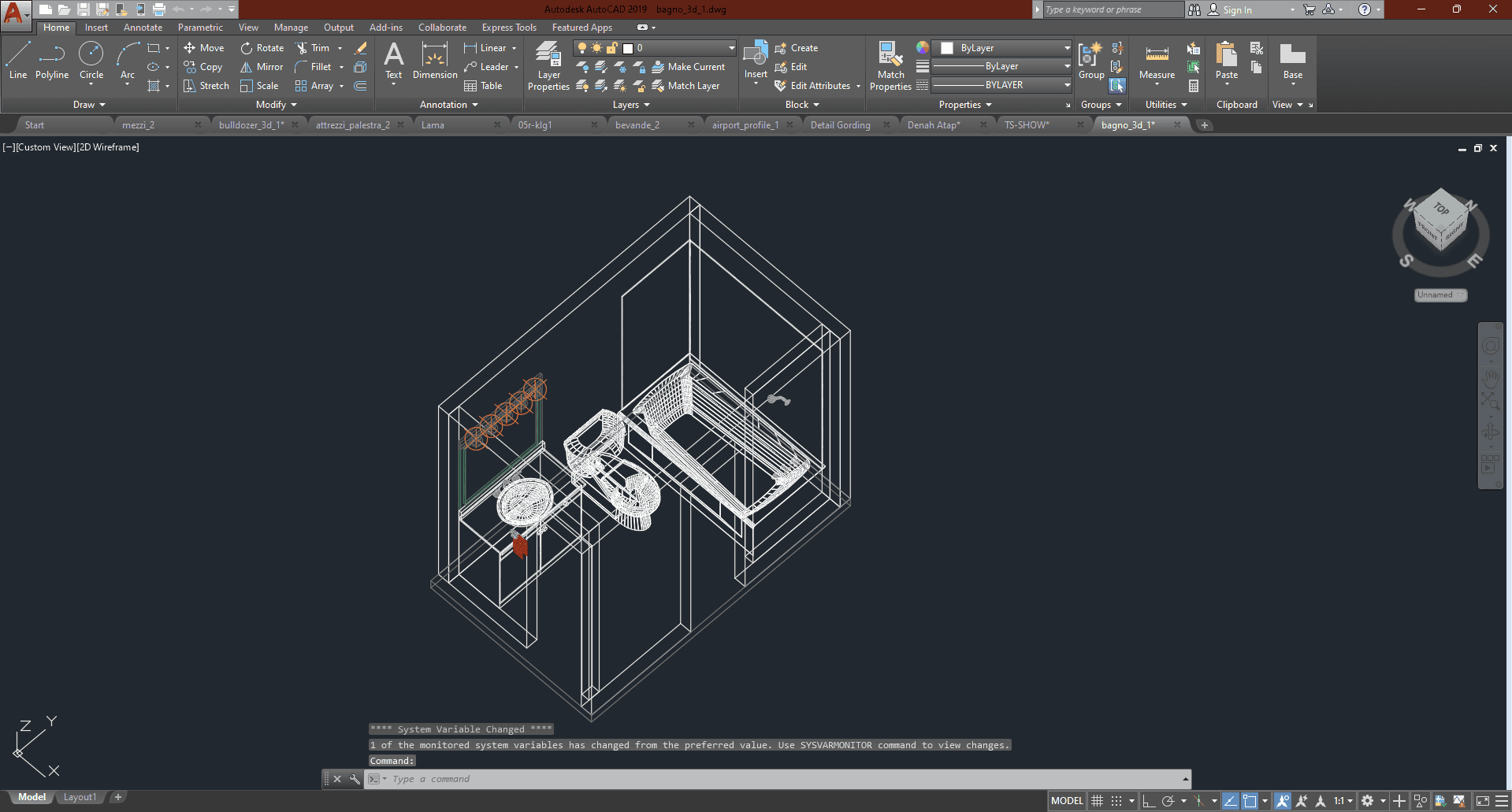The height and width of the screenshot is (812, 1512).
Task: Open the Quick Calculator icon in Utilities
Action: click(x=1194, y=86)
